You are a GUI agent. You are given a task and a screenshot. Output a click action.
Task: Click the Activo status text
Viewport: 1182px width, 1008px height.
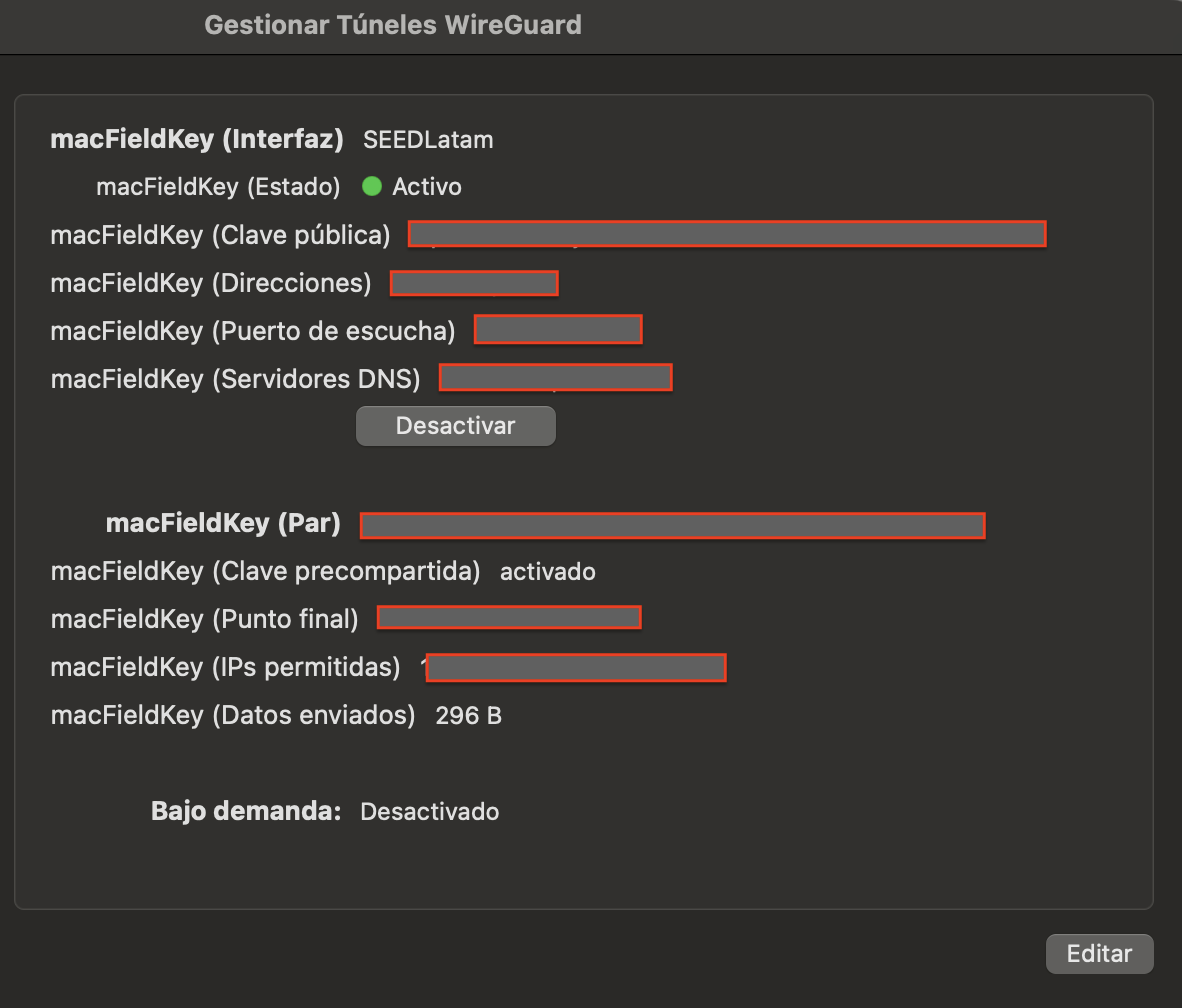(427, 187)
